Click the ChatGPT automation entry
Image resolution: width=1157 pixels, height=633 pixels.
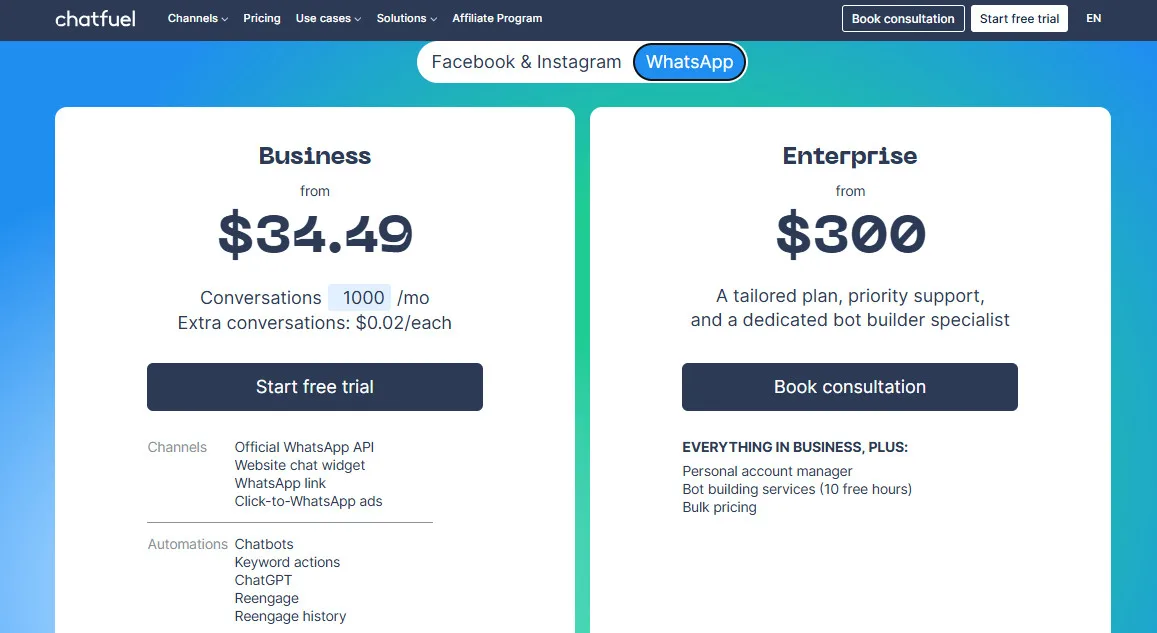(x=263, y=580)
